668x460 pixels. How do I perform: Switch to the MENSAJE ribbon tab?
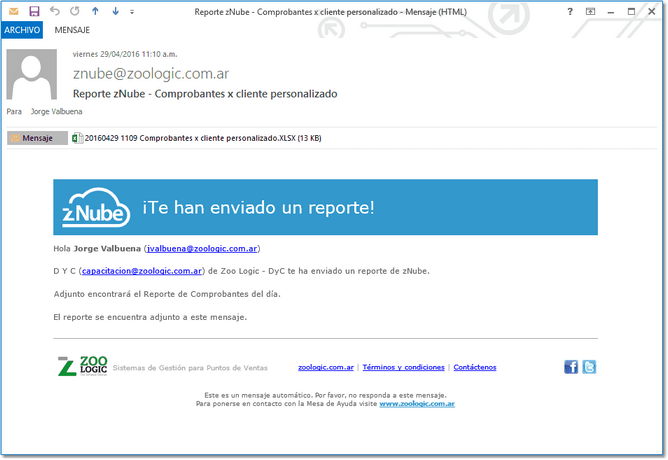point(72,30)
